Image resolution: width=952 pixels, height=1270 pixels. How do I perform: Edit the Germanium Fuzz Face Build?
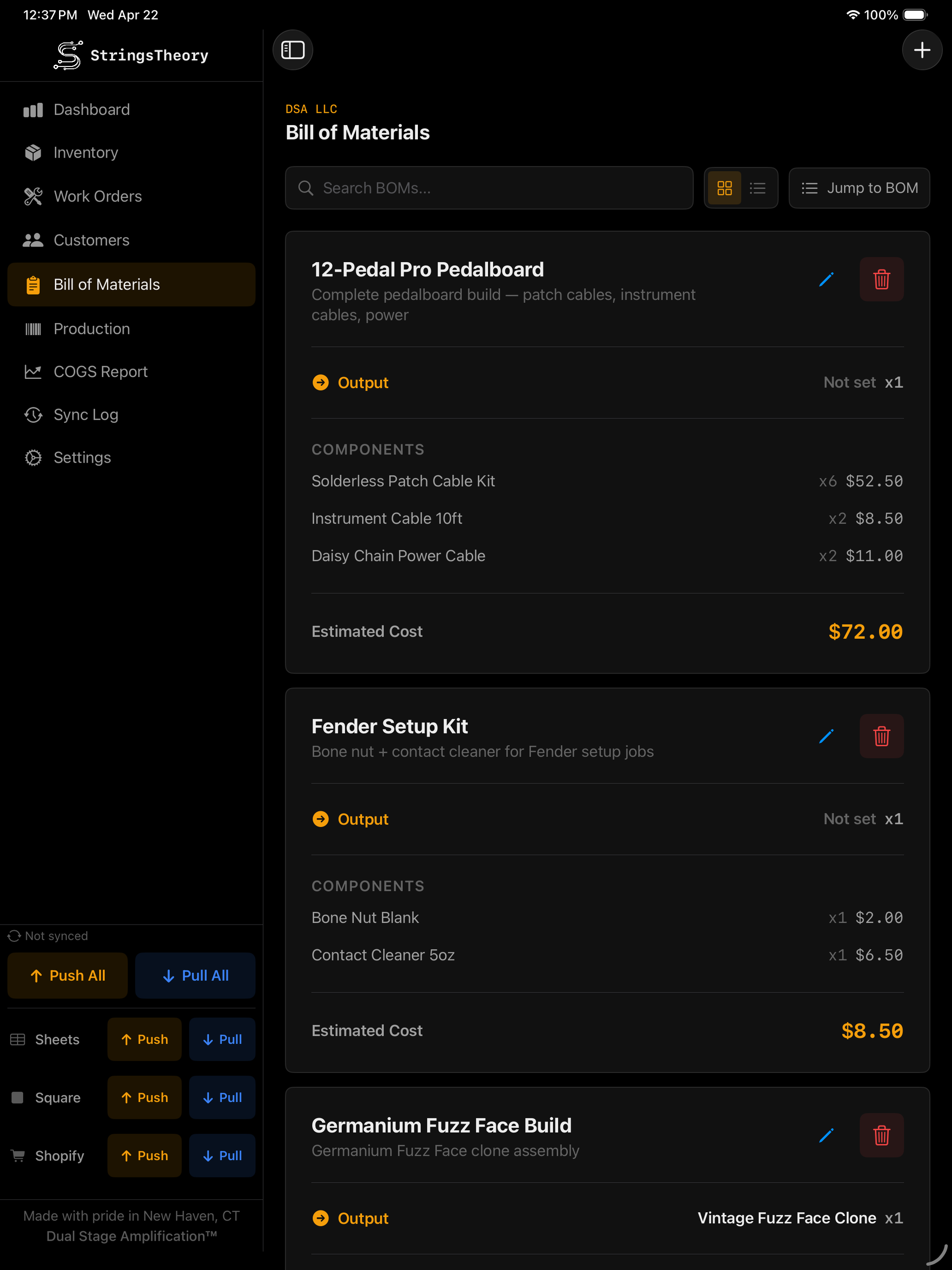826,1135
